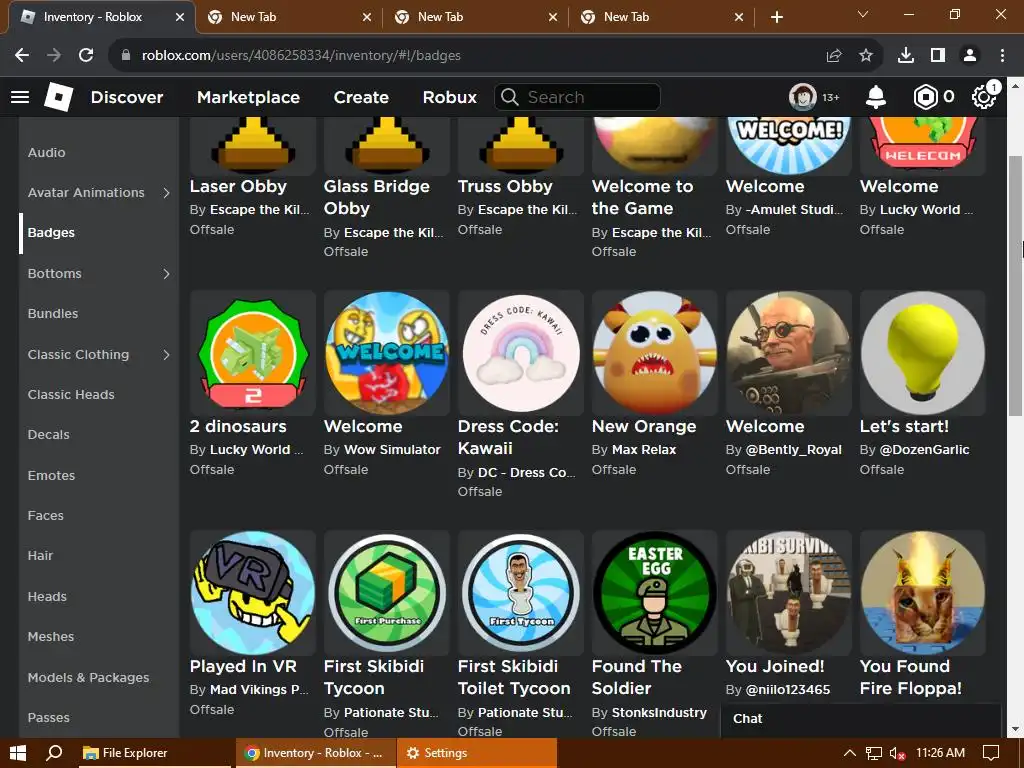Bookmark this page with the star icon
1024x768 pixels.
865,56
